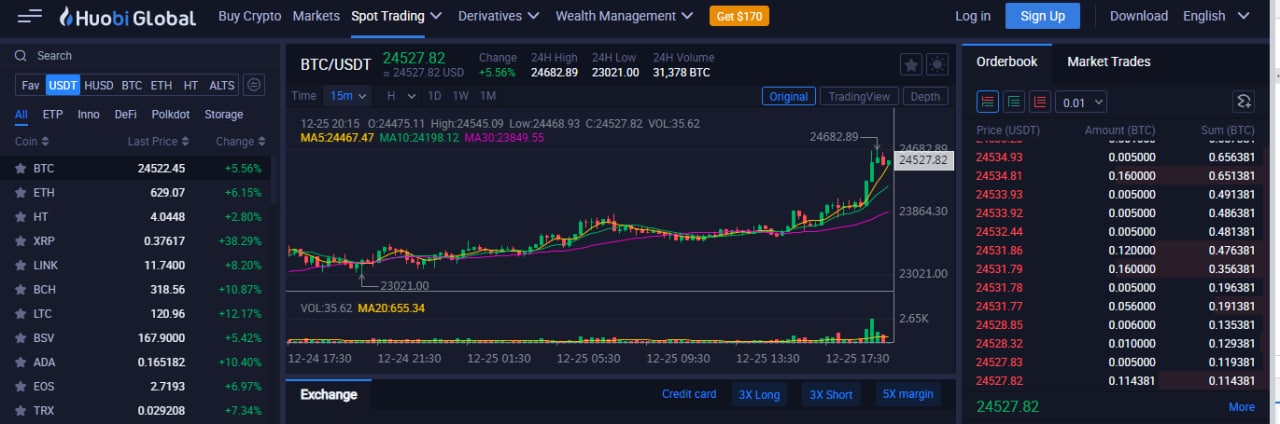
Task: Switch to the Orderbook tab
Action: point(1007,62)
